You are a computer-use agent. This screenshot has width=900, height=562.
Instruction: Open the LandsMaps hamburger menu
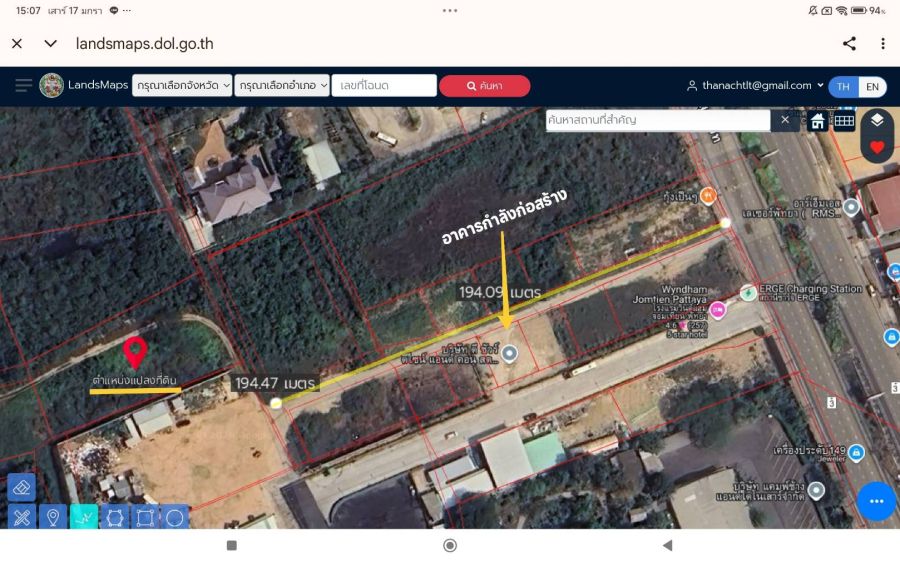pos(24,86)
